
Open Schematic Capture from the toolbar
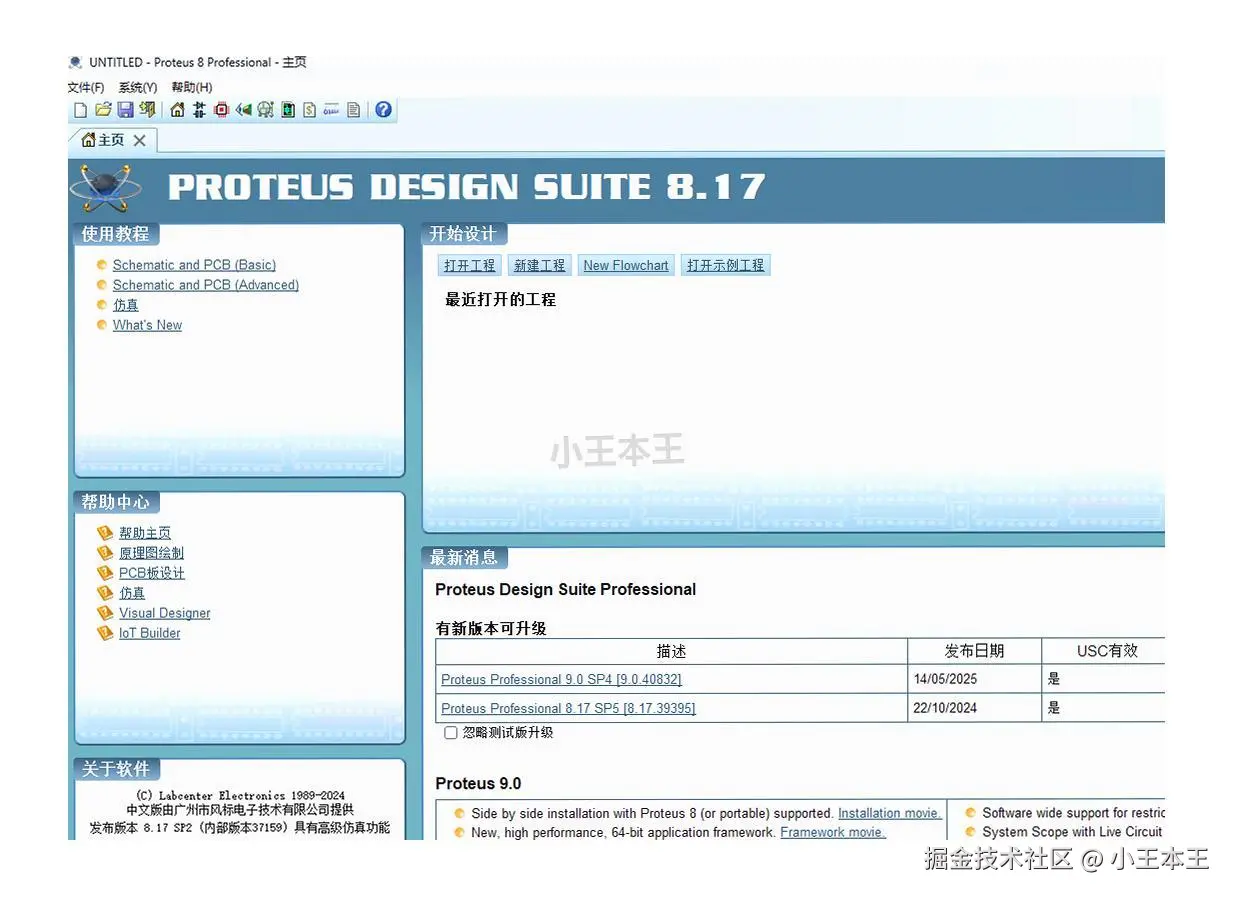pyautogui.click(x=199, y=110)
